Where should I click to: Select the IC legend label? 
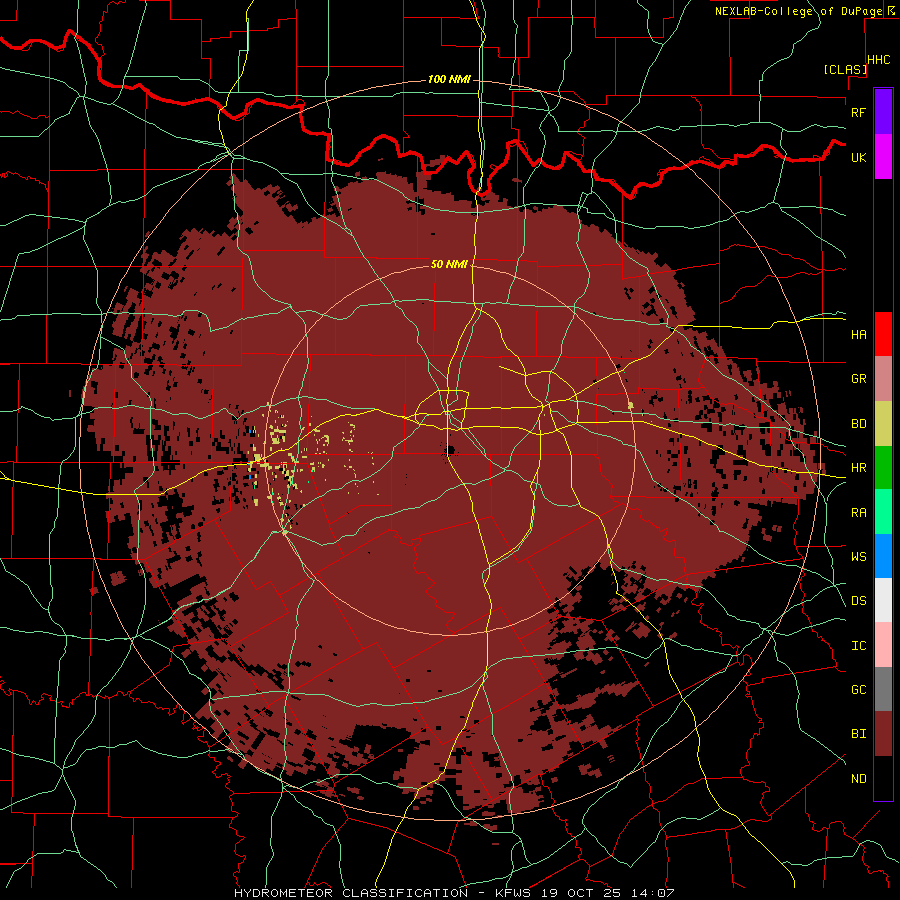coord(858,646)
